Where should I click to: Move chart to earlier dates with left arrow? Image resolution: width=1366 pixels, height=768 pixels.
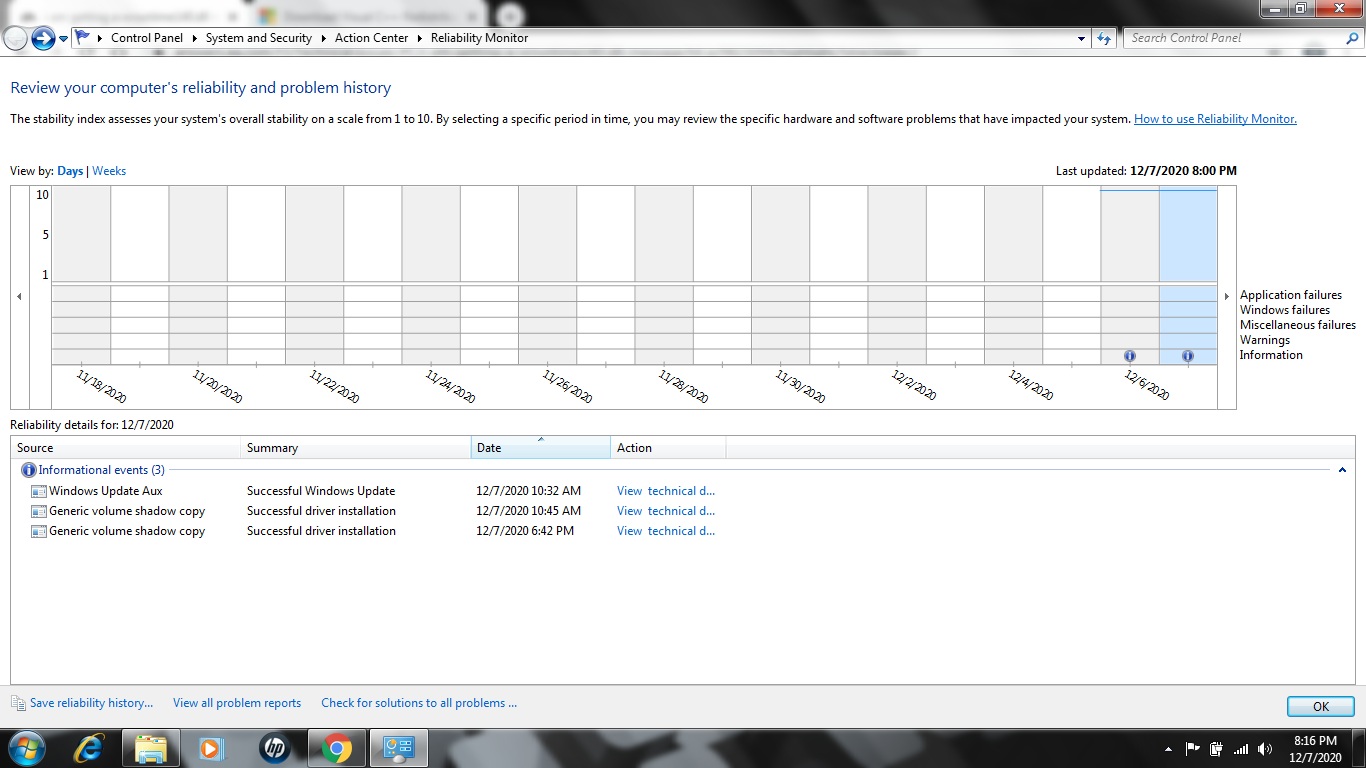19,297
